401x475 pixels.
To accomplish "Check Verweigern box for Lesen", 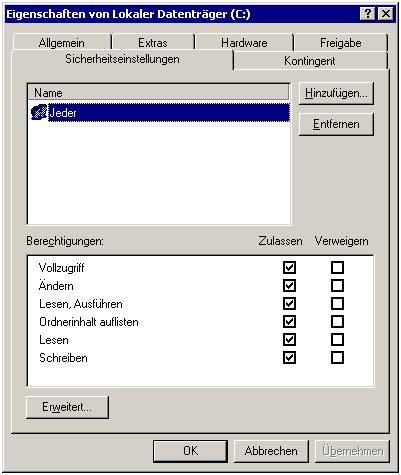I will click(337, 340).
